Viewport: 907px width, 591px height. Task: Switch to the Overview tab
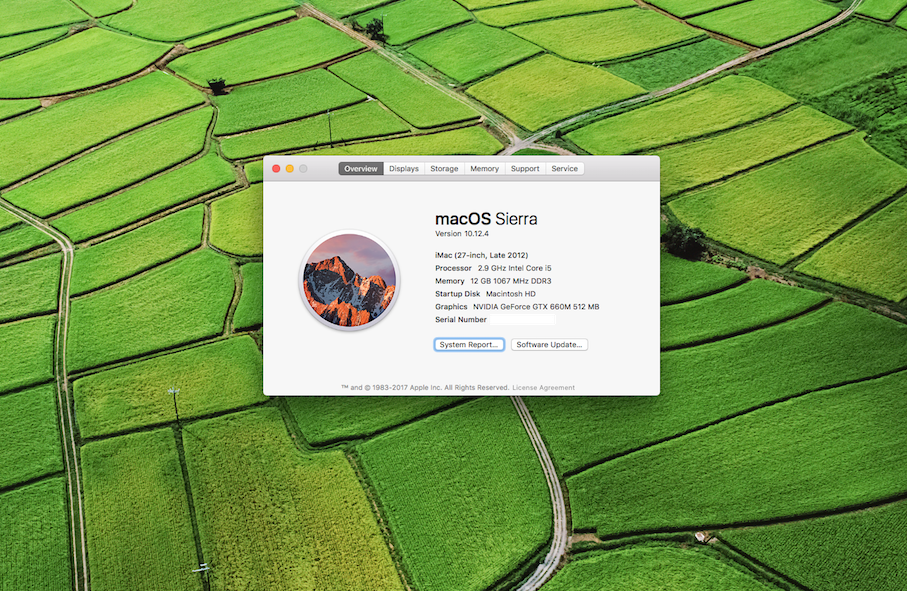tap(361, 169)
